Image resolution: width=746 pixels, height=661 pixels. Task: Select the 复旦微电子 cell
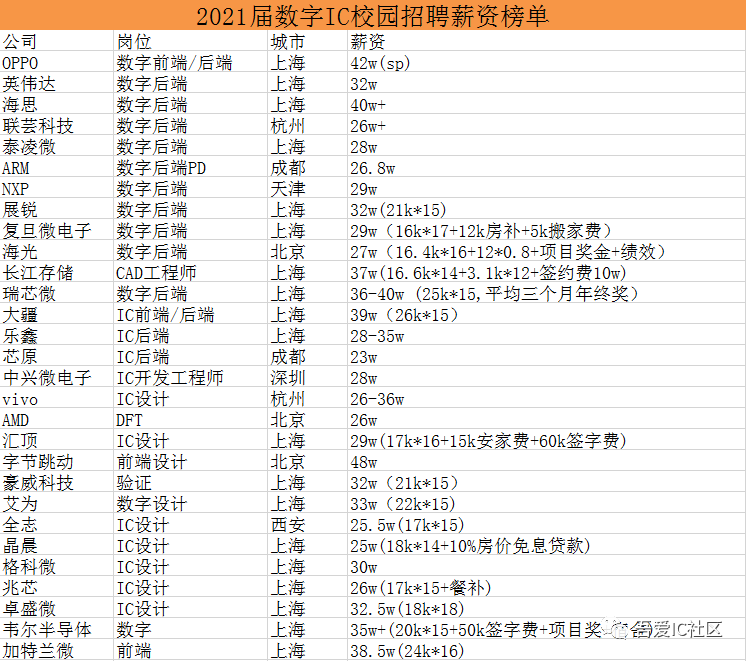click(x=57, y=230)
